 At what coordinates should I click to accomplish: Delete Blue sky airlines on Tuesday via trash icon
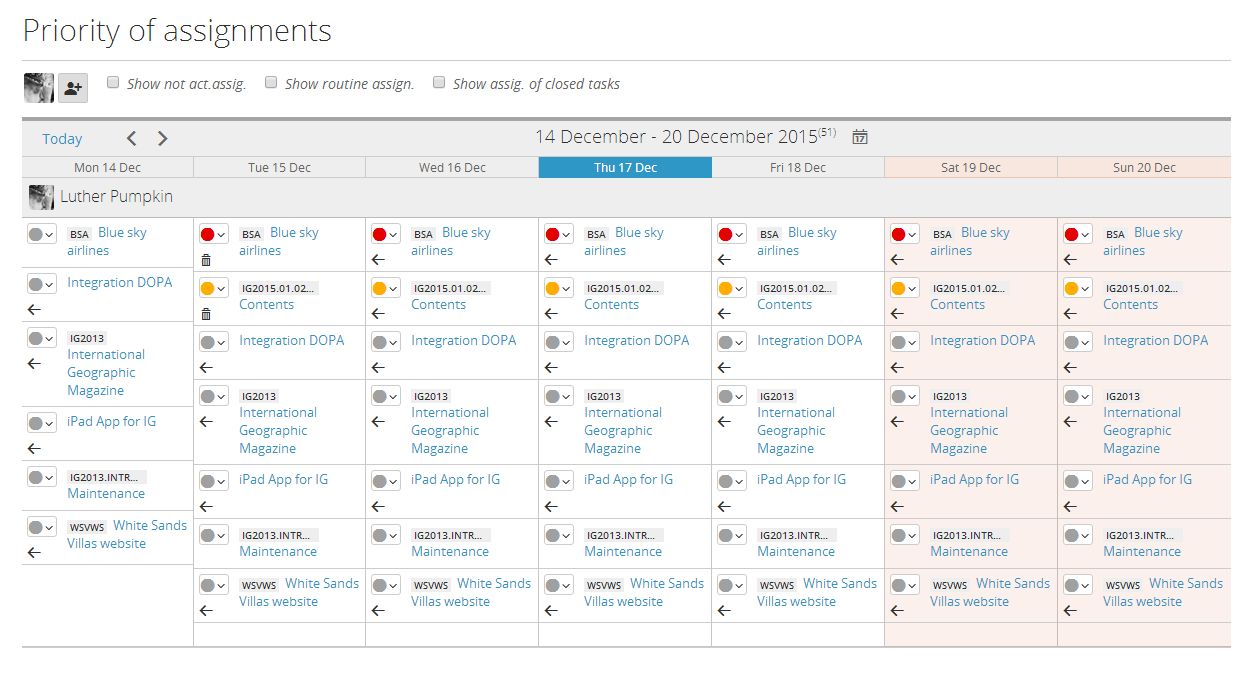tap(206, 260)
